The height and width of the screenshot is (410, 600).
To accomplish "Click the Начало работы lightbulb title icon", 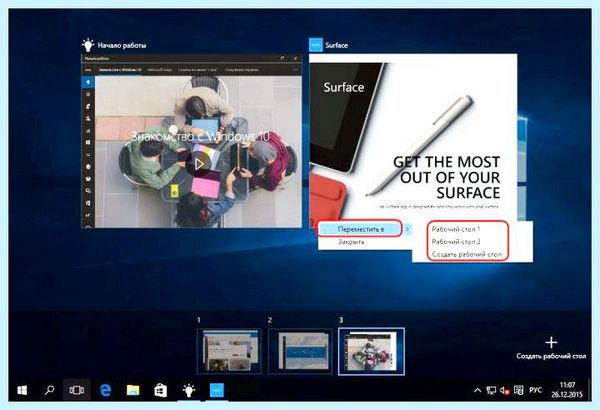I will (88, 45).
